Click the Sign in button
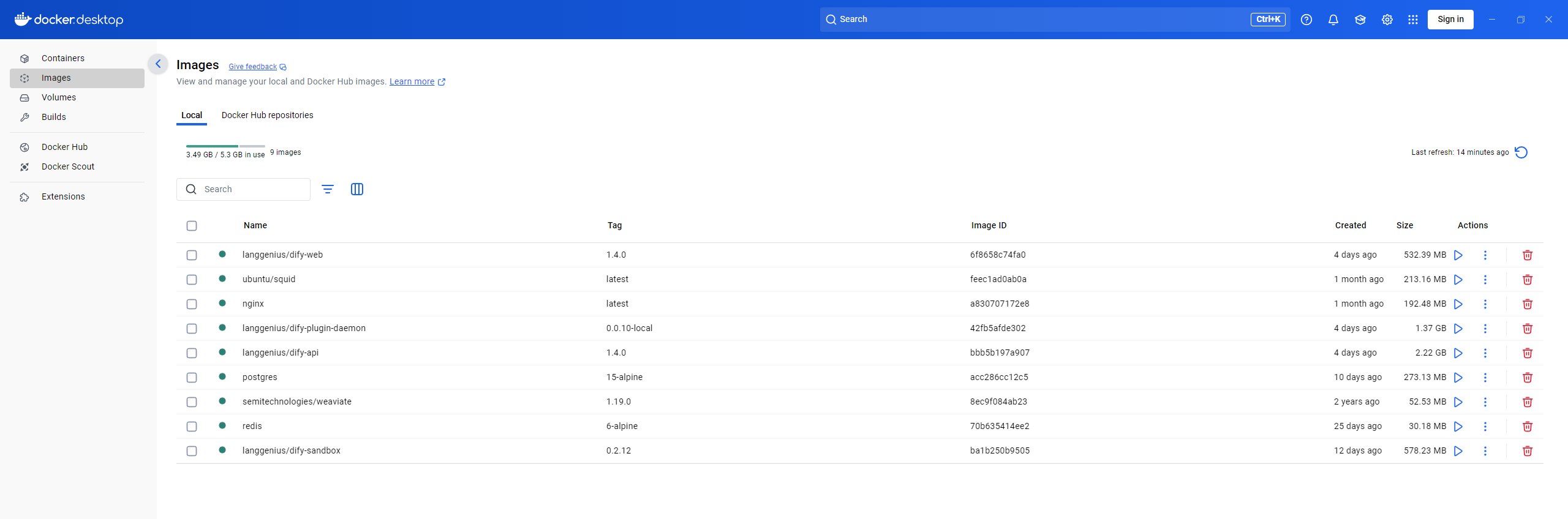 1450,20
